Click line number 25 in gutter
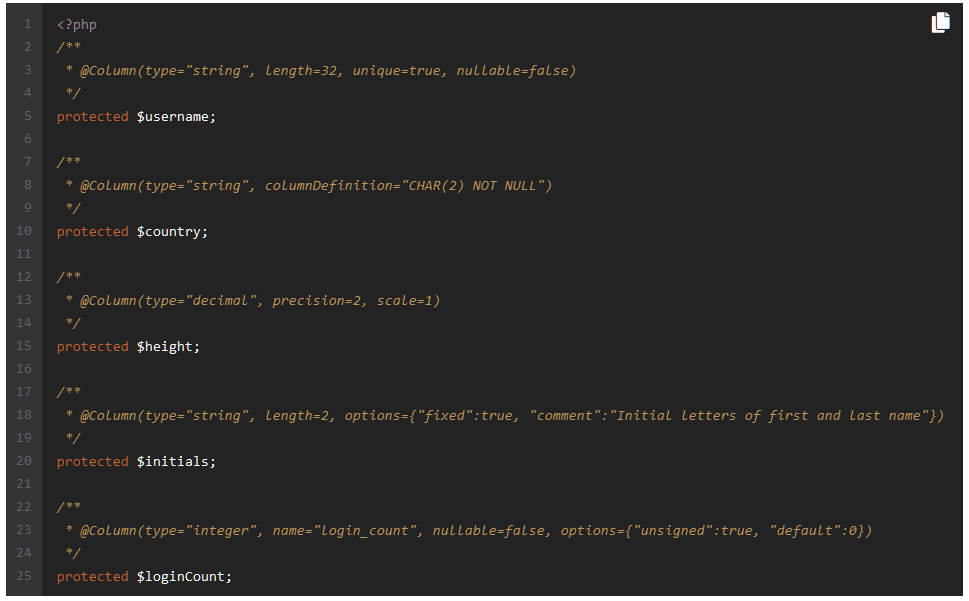 24,576
